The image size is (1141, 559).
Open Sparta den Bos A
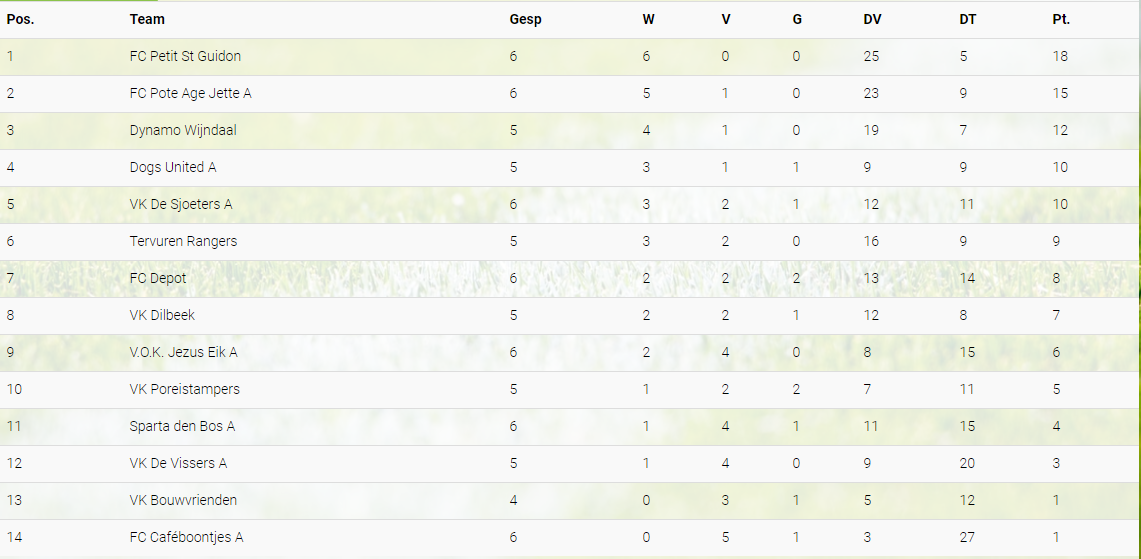click(x=182, y=427)
